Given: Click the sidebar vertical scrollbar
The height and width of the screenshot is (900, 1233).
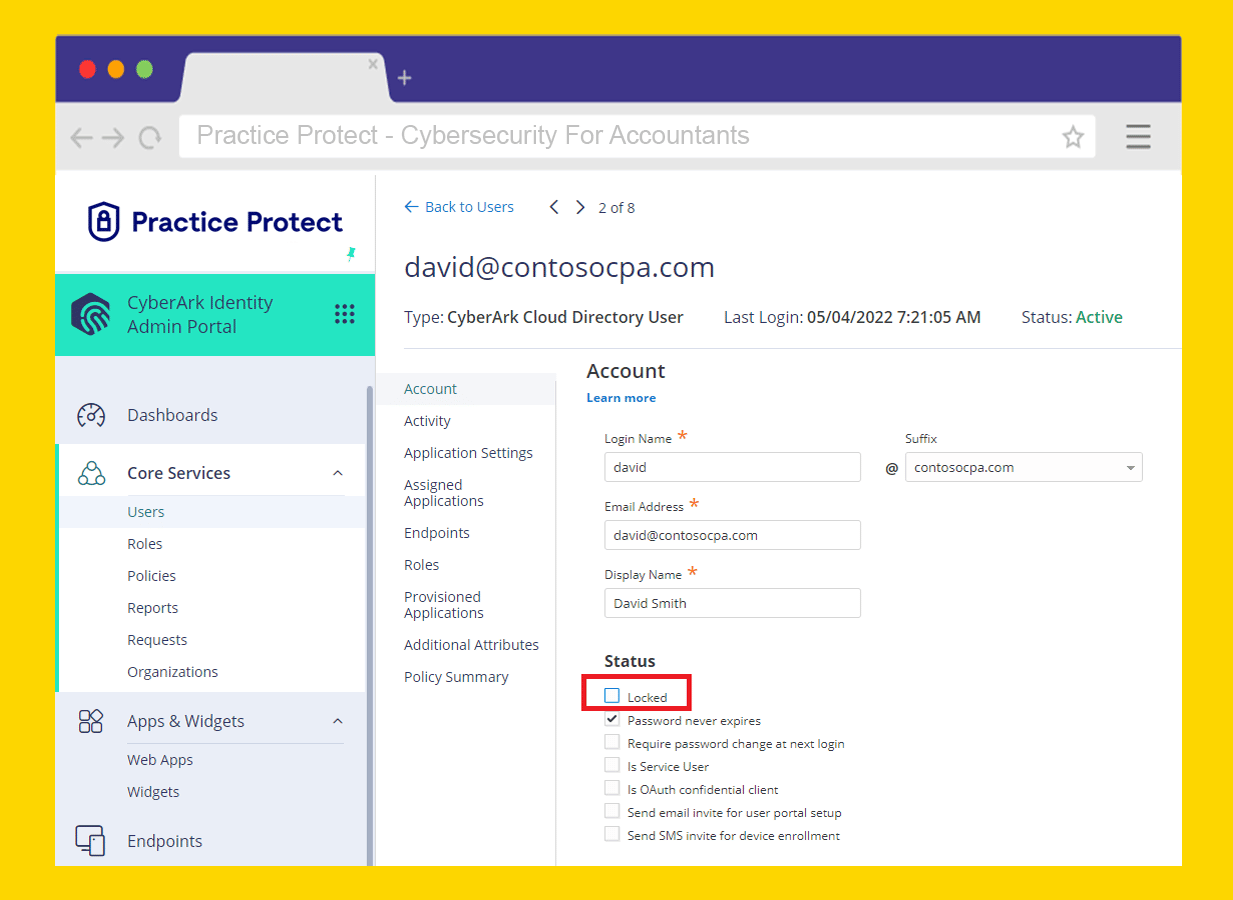Looking at the screenshot, I should point(370,625).
